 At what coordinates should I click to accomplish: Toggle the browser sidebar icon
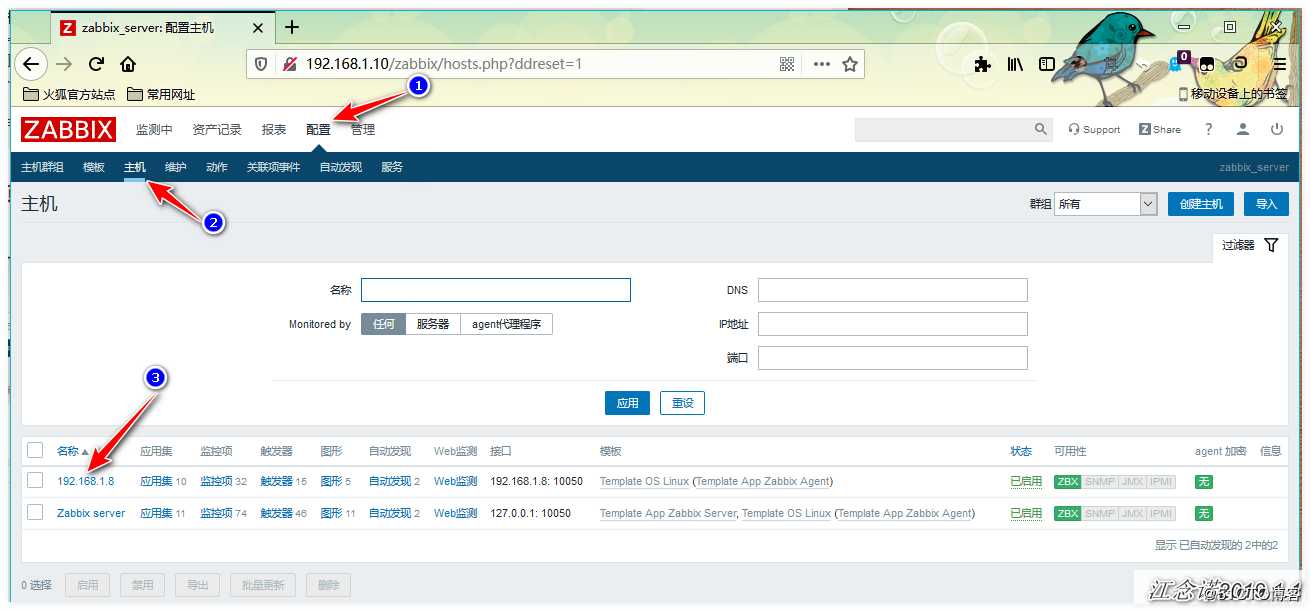pos(1047,64)
